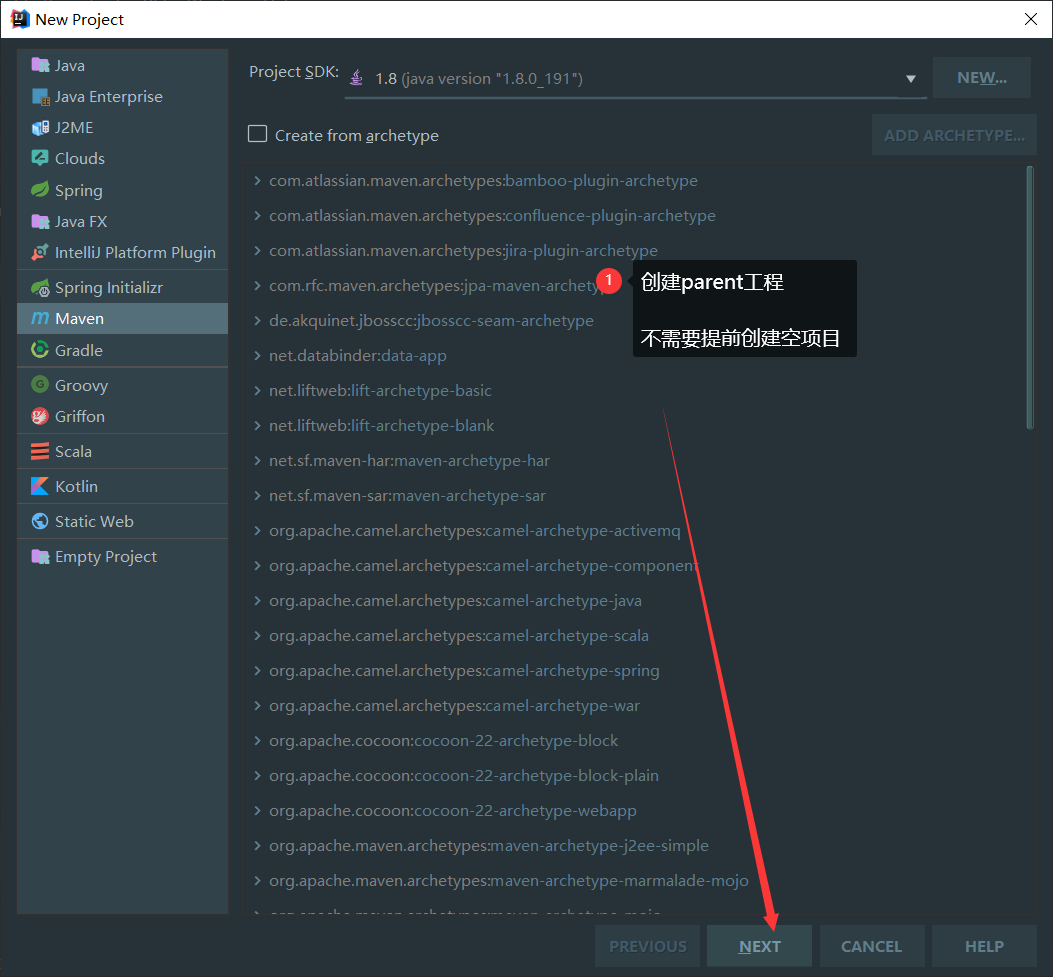1053x977 pixels.
Task: Select maven-archetype-j2ee-simple row
Action: (635, 845)
